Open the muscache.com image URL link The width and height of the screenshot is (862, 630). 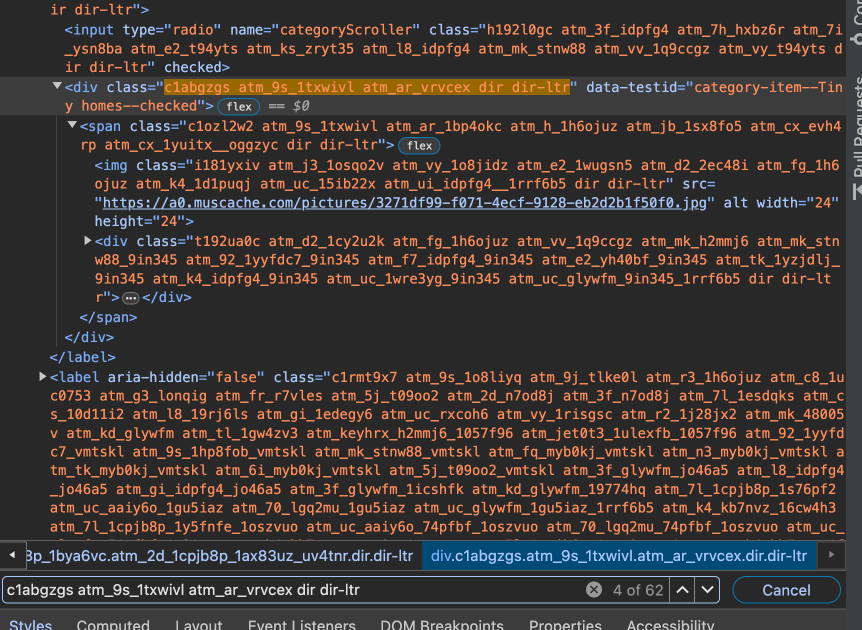[404, 203]
